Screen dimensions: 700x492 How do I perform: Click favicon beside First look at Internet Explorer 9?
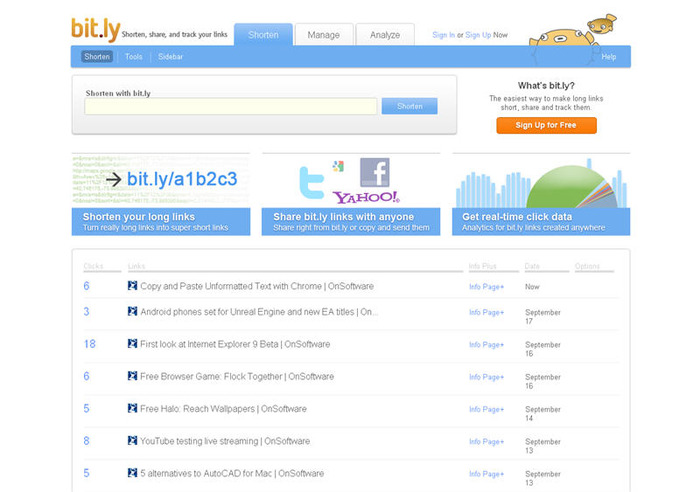click(132, 344)
